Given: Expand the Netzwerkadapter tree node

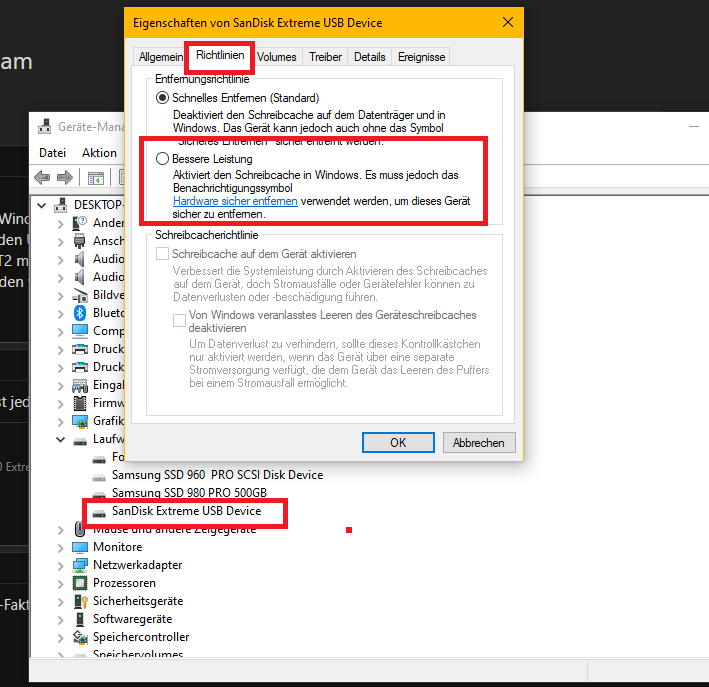Looking at the screenshot, I should [x=61, y=566].
